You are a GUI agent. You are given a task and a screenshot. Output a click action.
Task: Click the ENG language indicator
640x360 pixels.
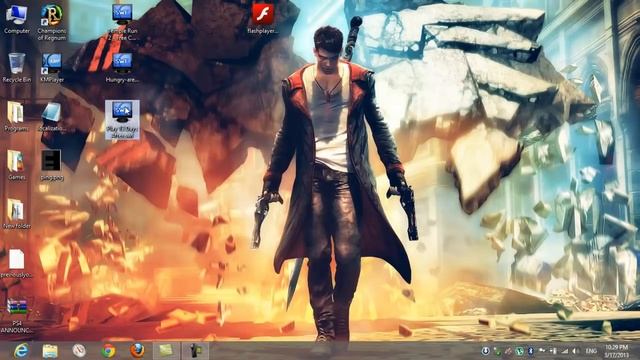[591, 351]
